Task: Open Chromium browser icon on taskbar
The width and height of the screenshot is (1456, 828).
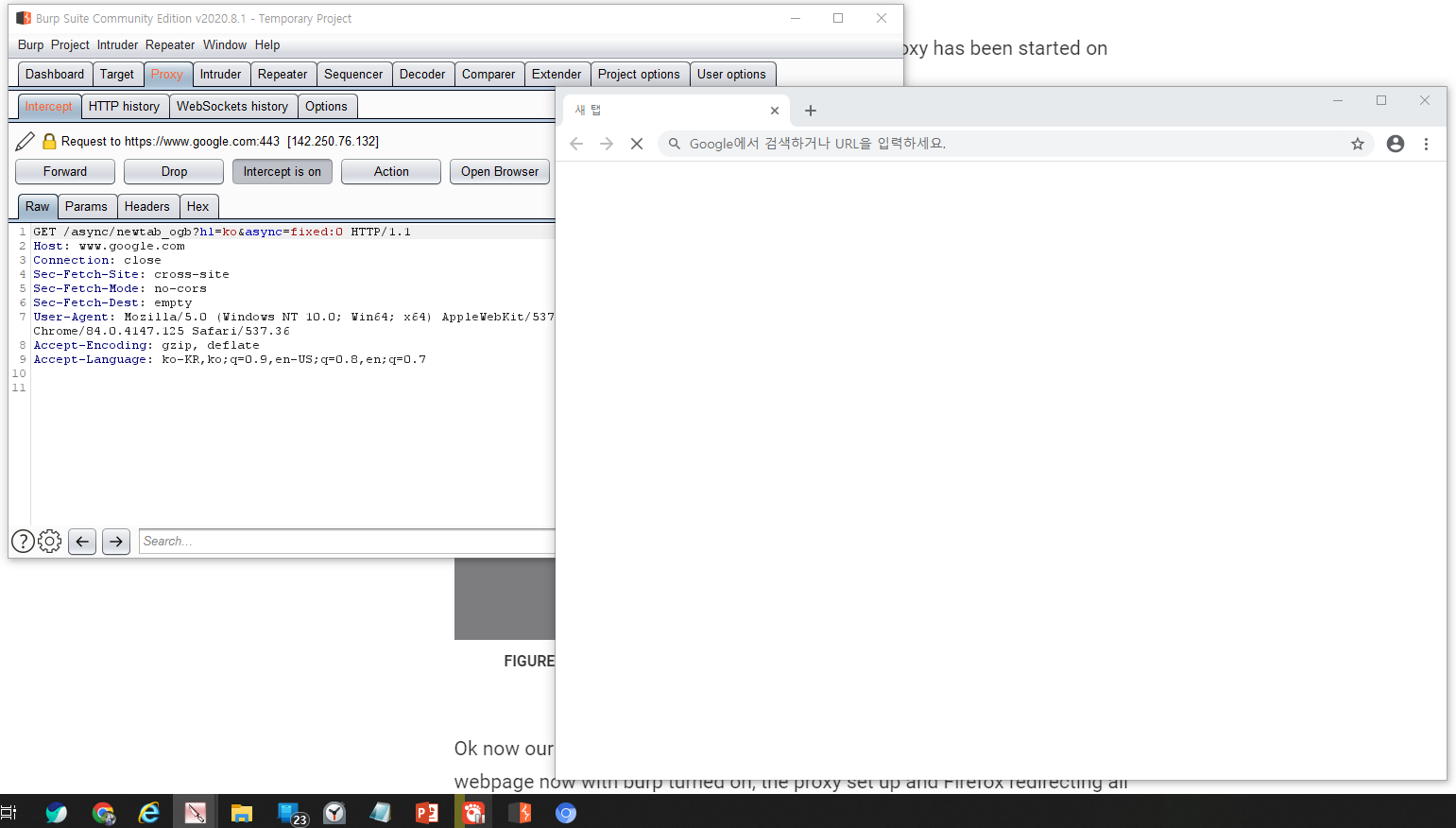Action: tap(566, 813)
